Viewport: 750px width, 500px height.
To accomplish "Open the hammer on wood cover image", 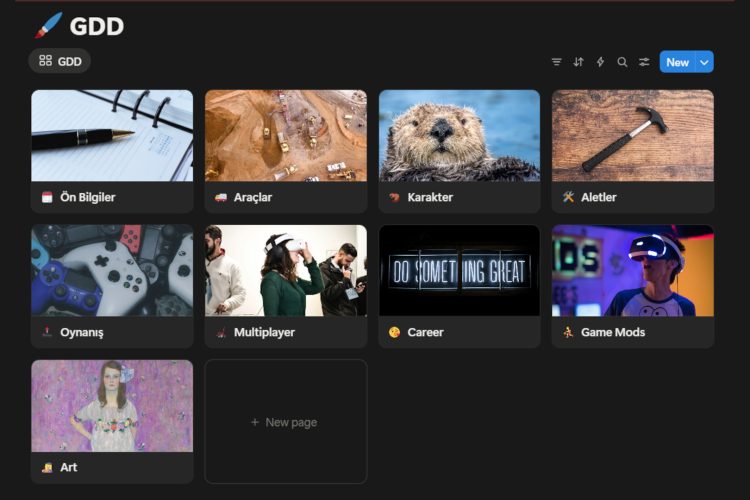I will point(633,135).
